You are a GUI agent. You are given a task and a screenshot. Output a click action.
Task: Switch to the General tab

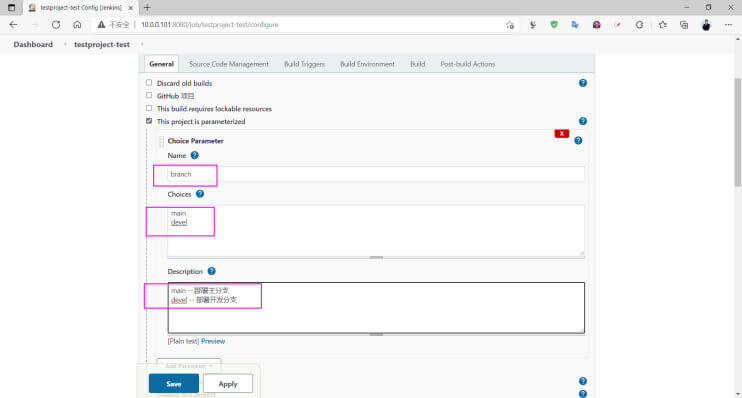click(x=161, y=64)
